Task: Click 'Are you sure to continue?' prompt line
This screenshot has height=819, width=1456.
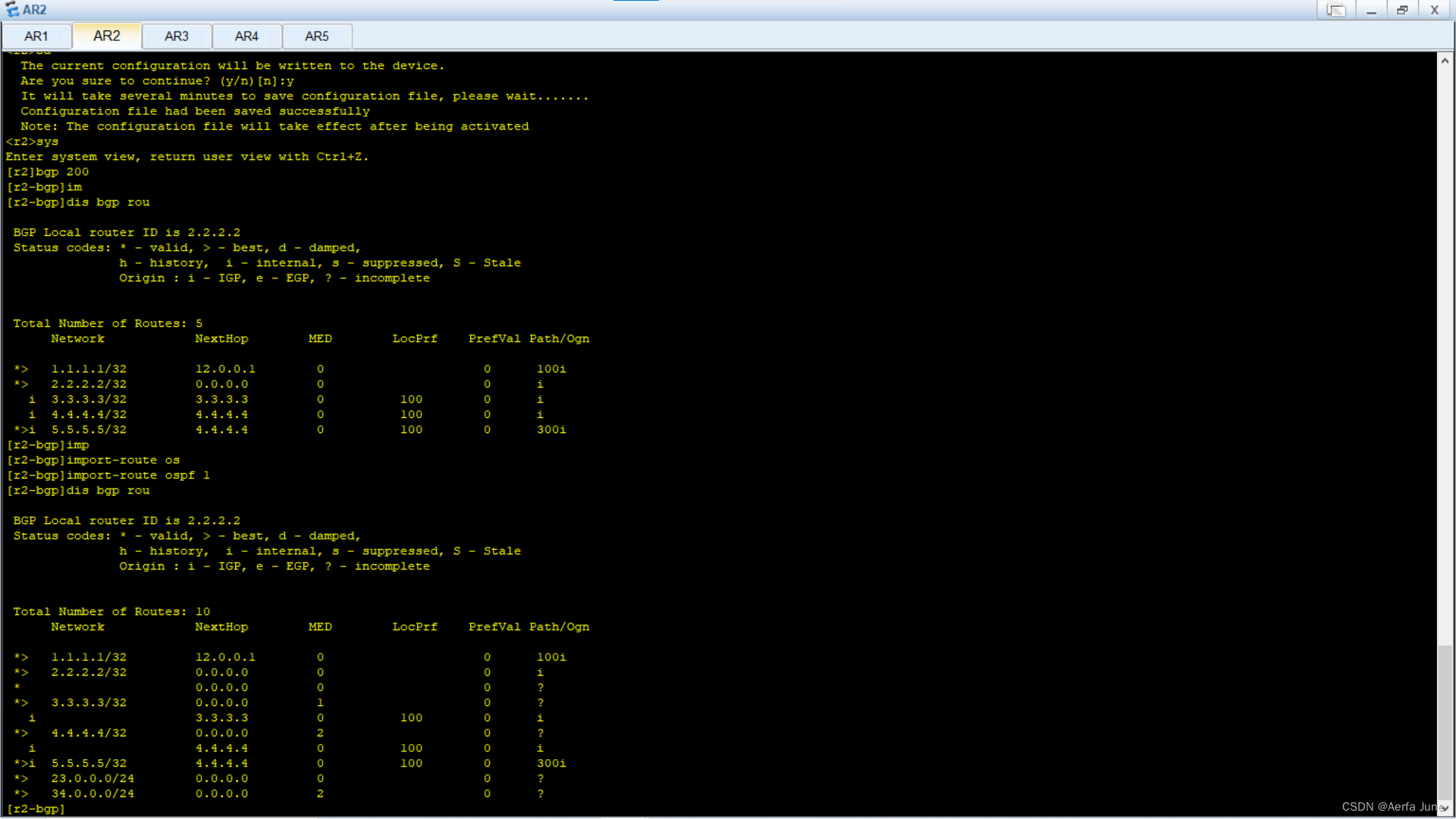Action: 157,81
